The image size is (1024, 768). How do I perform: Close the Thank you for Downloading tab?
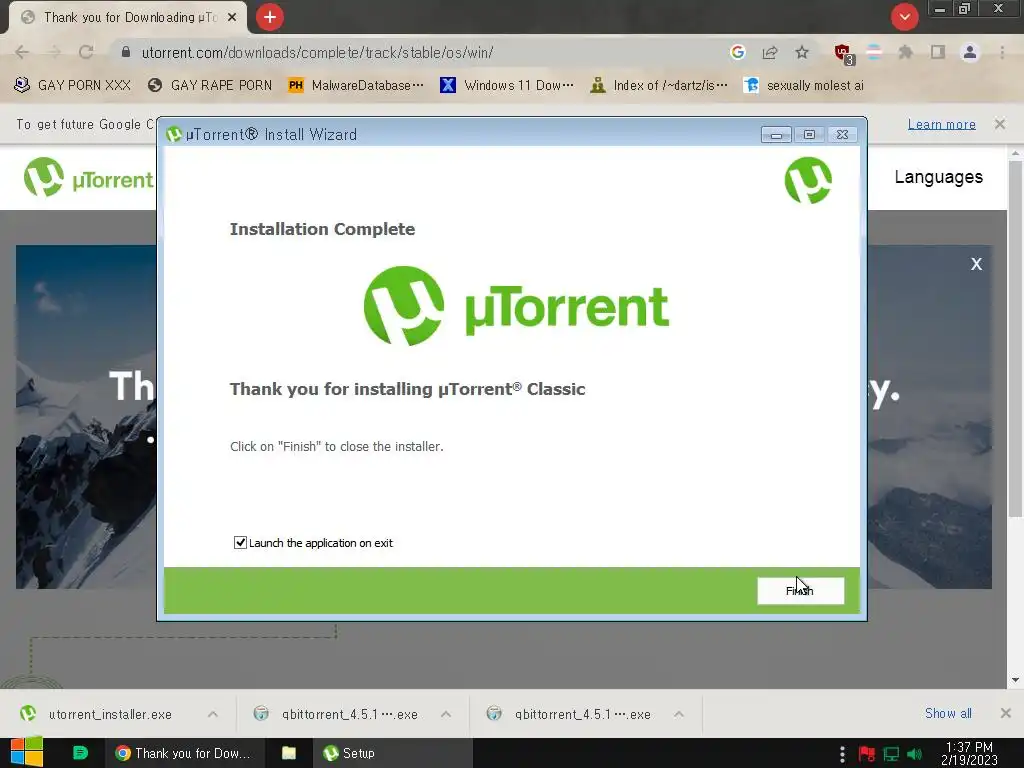[232, 17]
